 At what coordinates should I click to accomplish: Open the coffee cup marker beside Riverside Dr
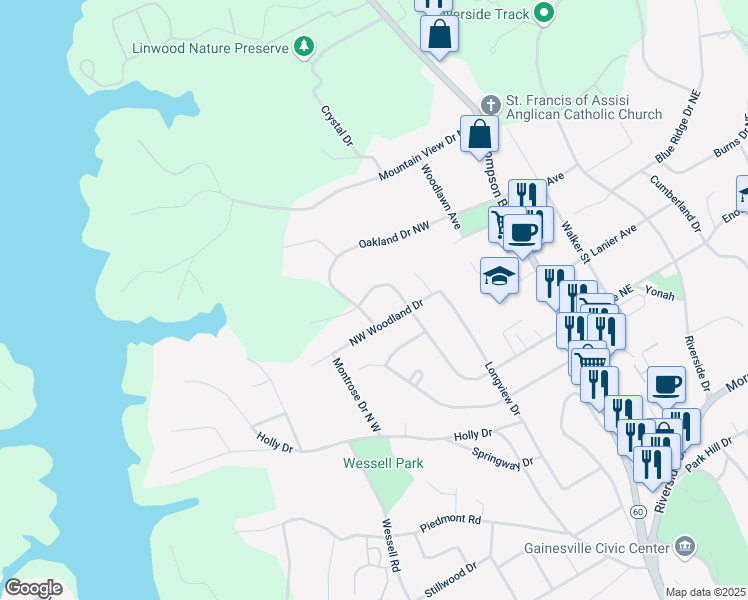tap(666, 385)
